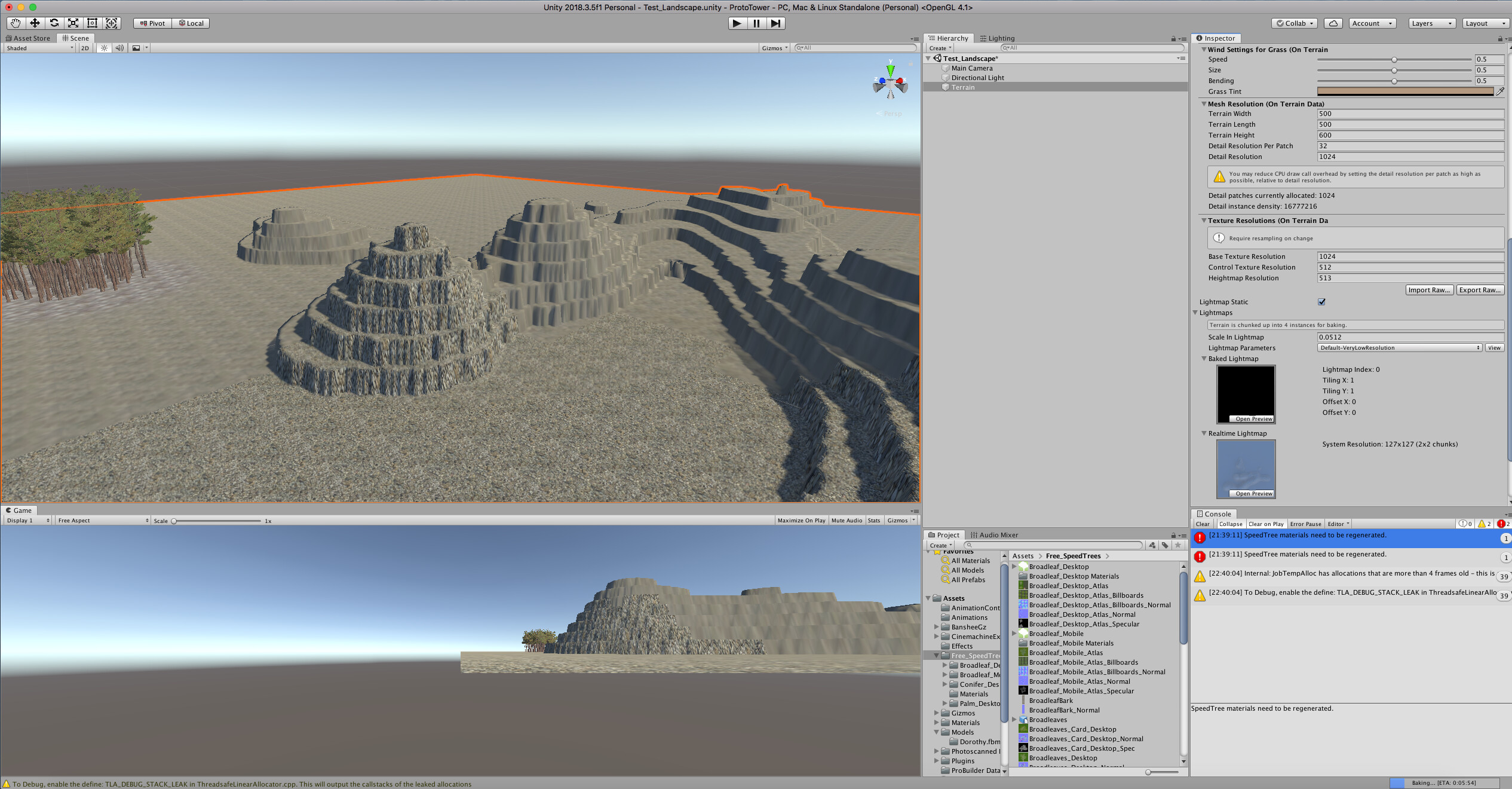Screen dimensions: 1512x789
Task: Switch to the Asset Store tab
Action: 27,38
